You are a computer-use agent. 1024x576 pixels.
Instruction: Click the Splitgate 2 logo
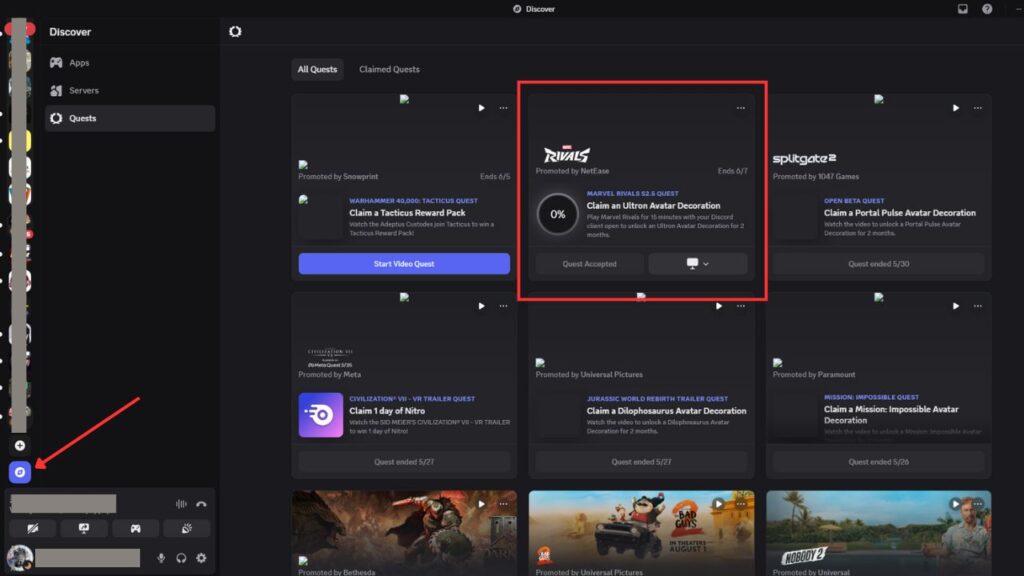[x=805, y=159]
